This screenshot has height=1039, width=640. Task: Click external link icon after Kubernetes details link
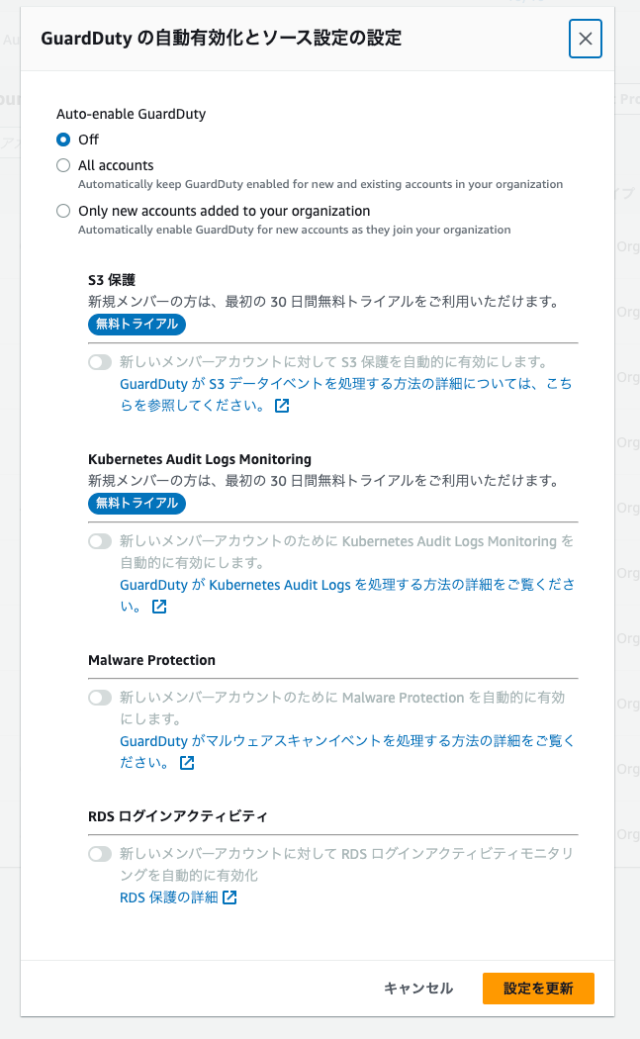coord(159,606)
